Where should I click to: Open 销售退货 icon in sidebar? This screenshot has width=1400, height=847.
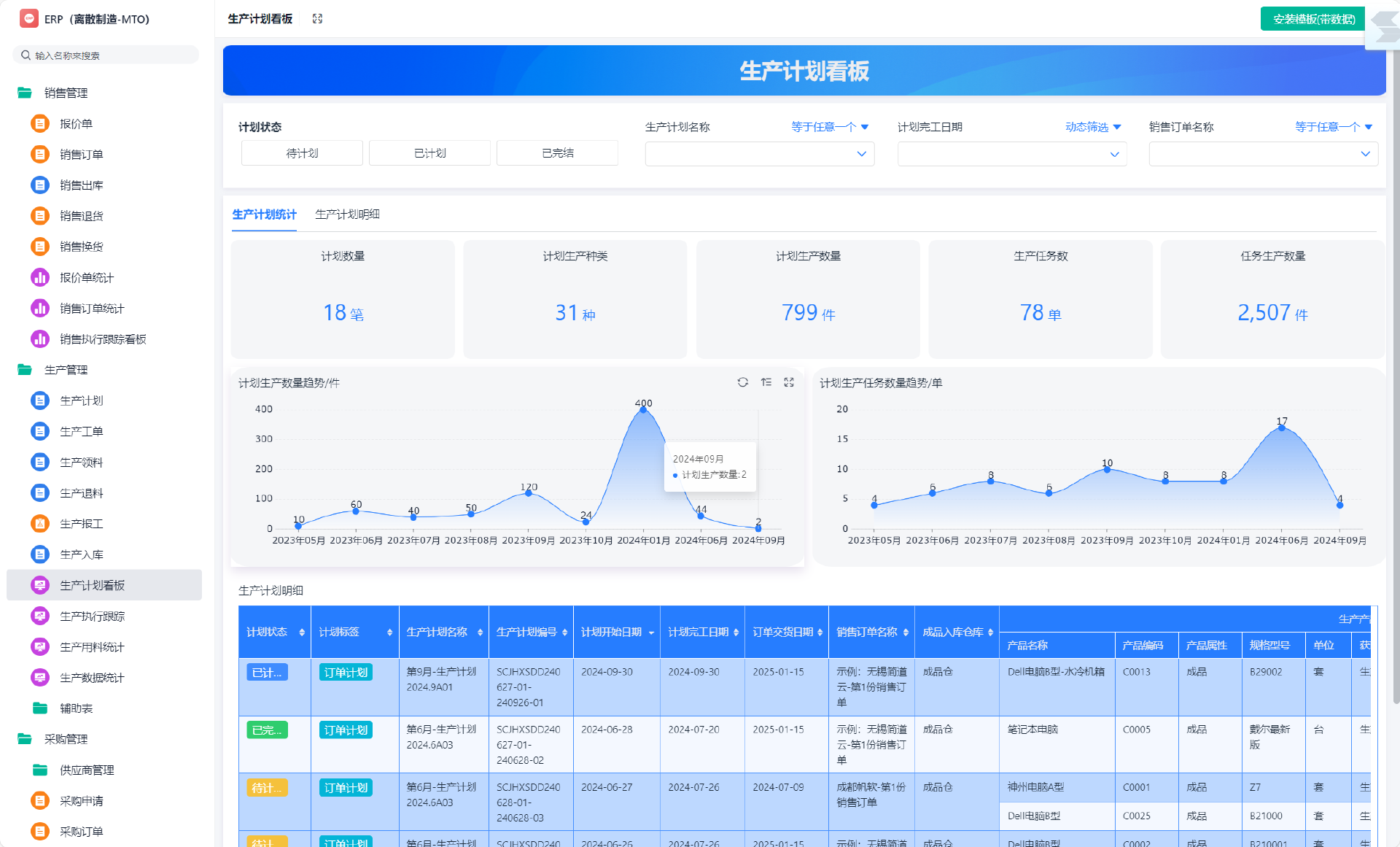click(x=39, y=216)
